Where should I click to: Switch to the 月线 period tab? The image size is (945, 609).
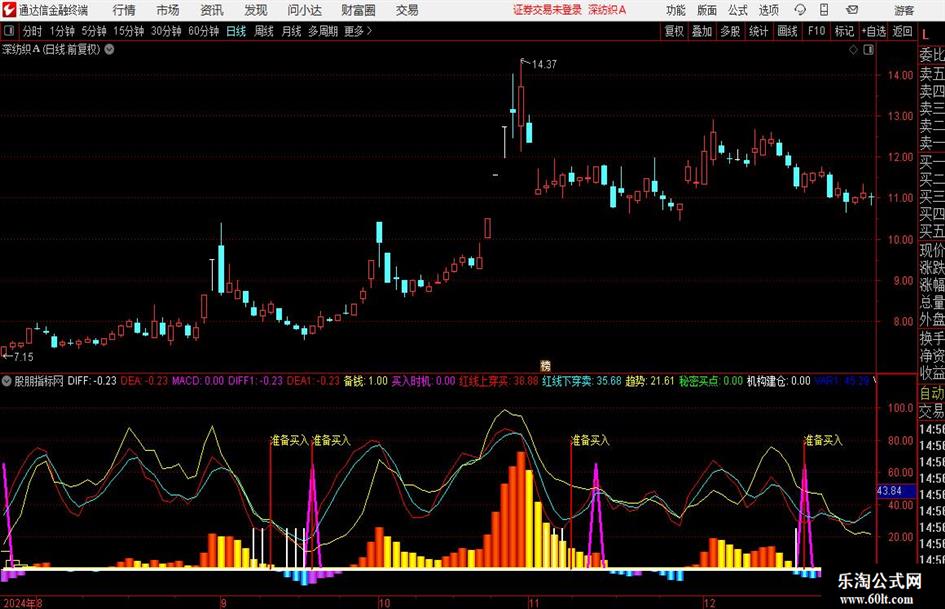(292, 31)
